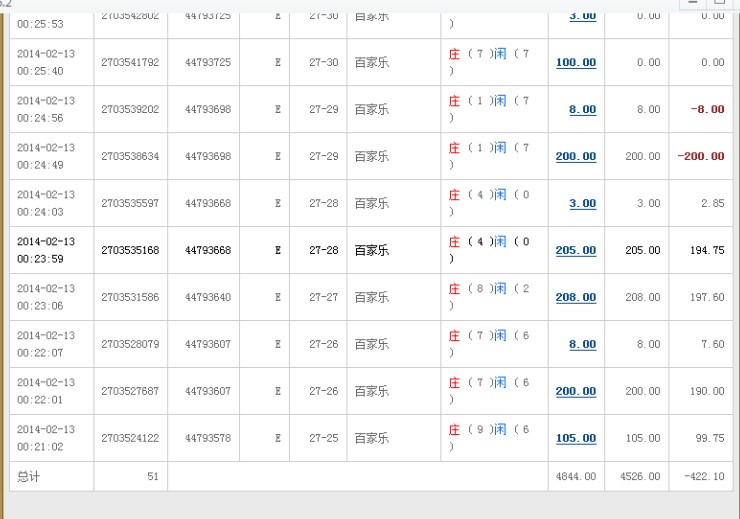Click the total valid bet 4526.00
Screen dimensions: 740x519
pyautogui.click(x=640, y=477)
